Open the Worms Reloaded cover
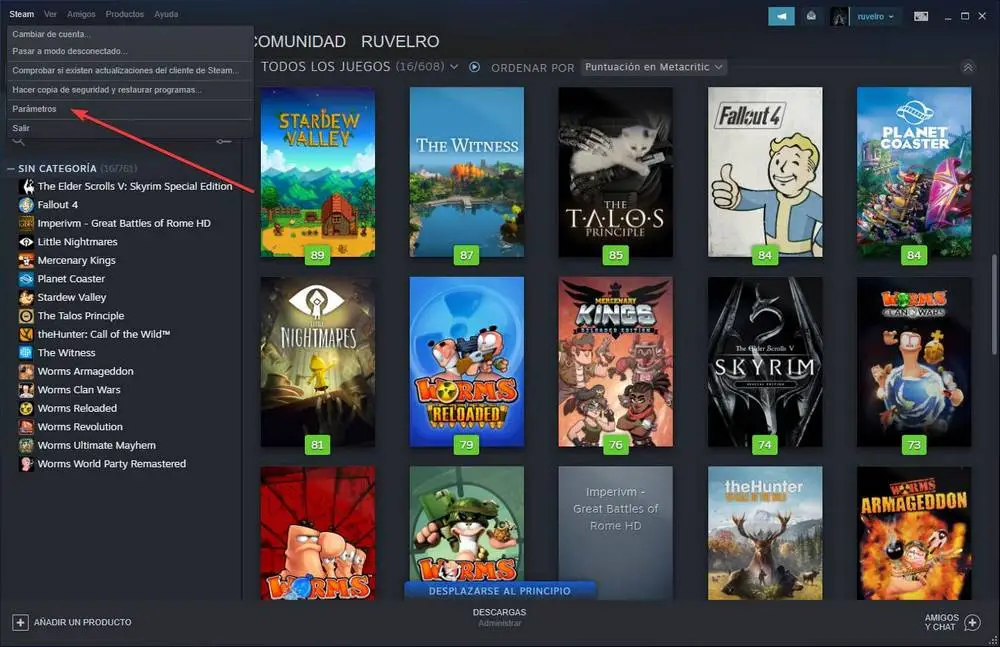The image size is (1000, 647). click(x=467, y=362)
